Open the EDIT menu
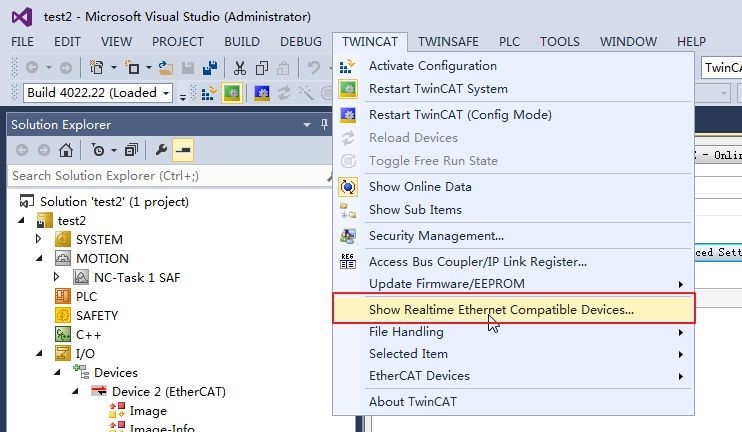This screenshot has height=432, width=742. pos(67,42)
